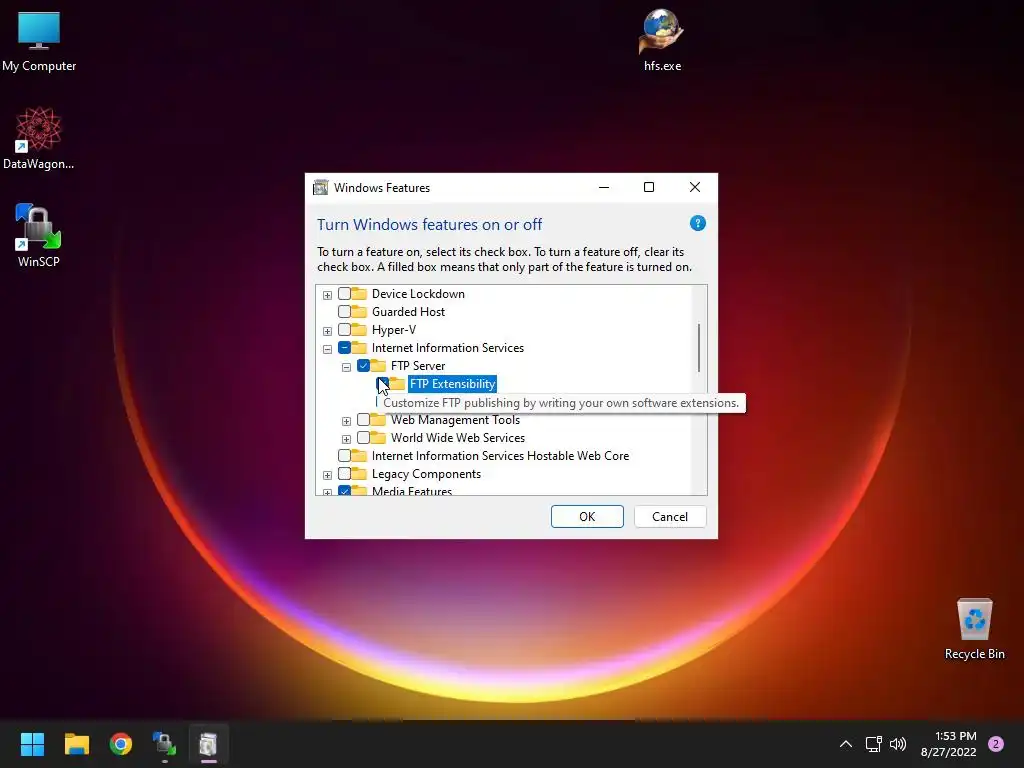Expand the Hyper-V node
Viewport: 1024px width, 768px height.
click(327, 331)
